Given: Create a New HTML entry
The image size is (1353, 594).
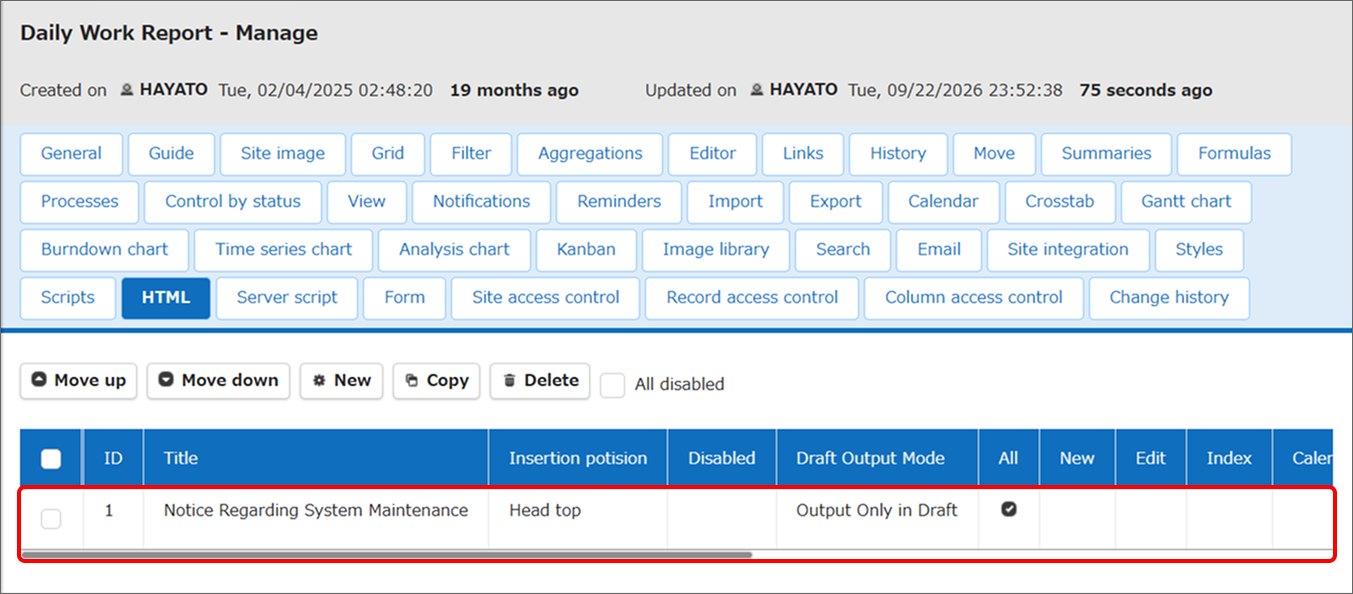Looking at the screenshot, I should click(341, 380).
